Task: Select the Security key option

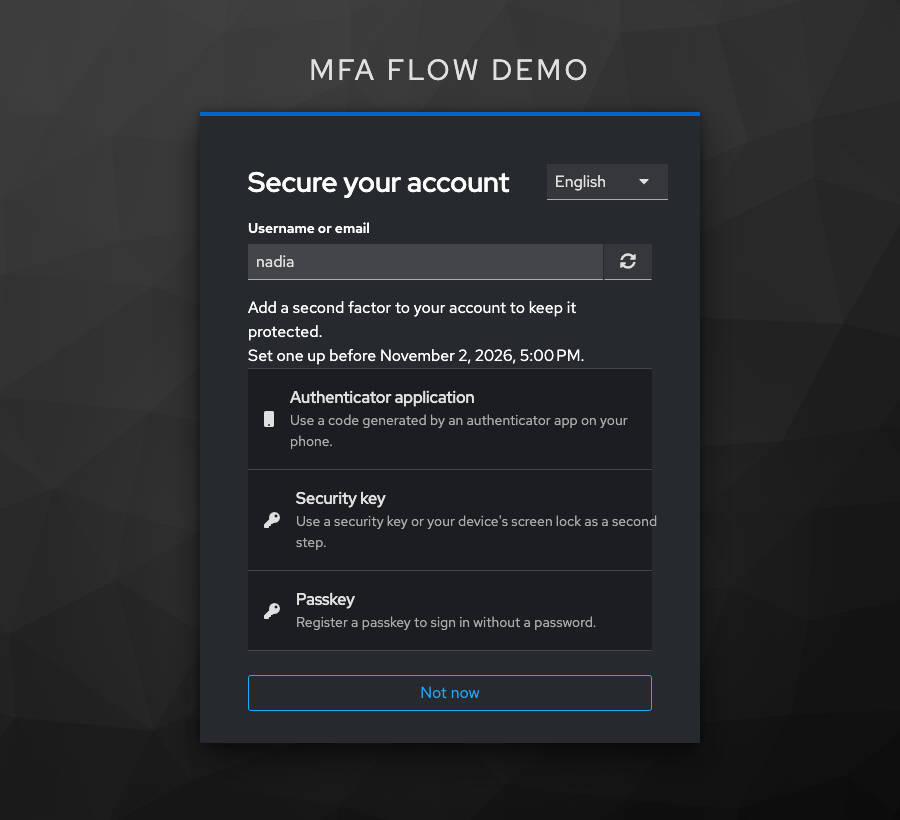Action: pos(449,520)
